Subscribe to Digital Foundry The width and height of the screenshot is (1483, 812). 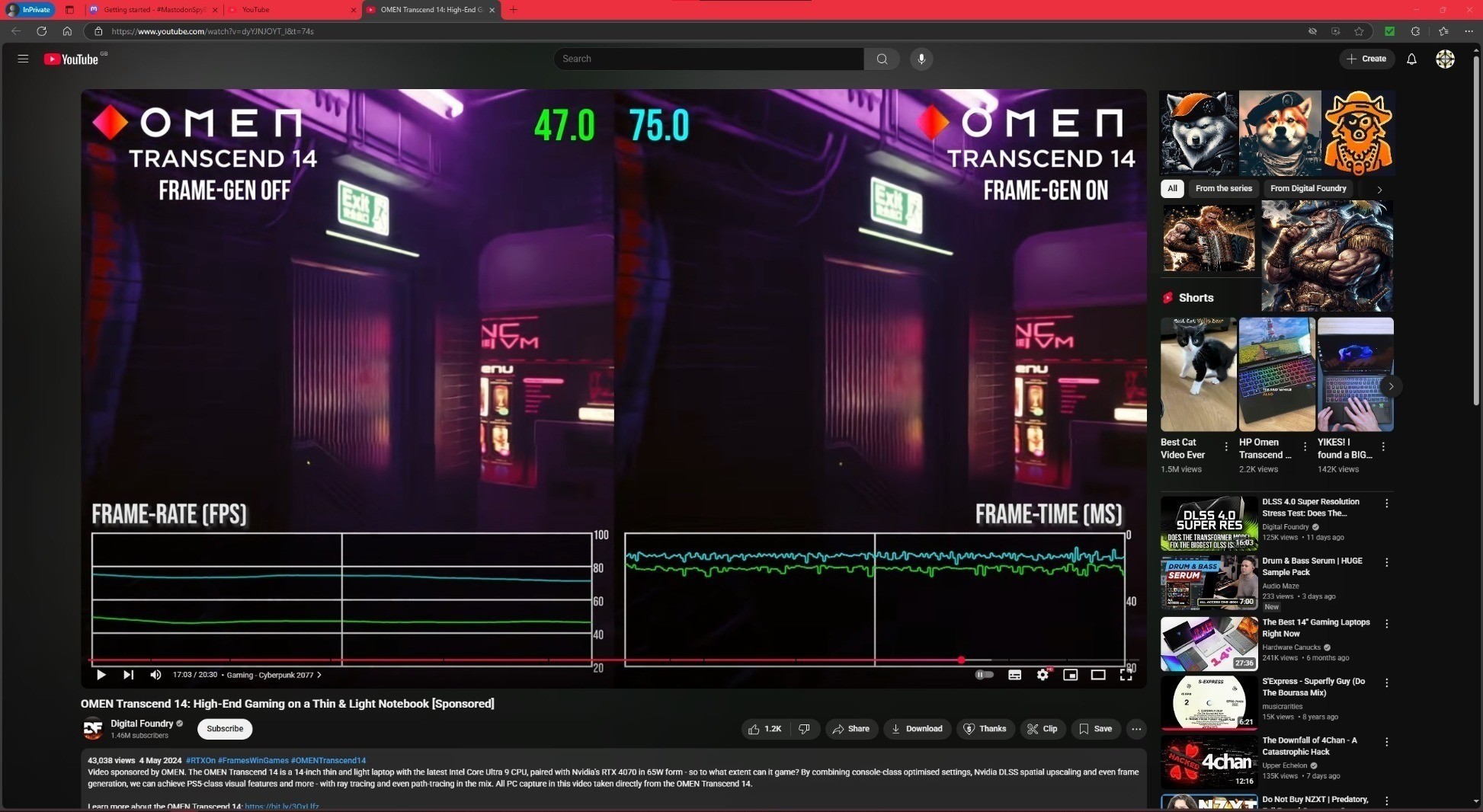tap(225, 729)
